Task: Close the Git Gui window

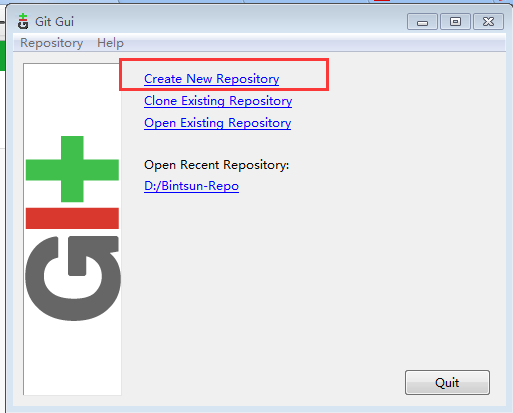Action: (x=488, y=22)
